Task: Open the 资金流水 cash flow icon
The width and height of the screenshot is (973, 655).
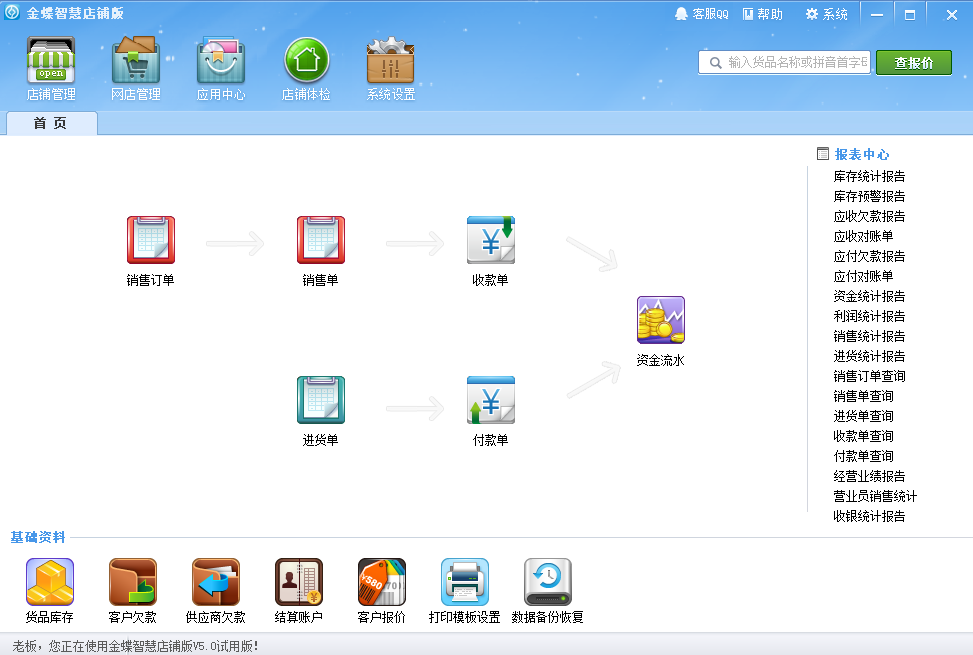Action: coord(661,320)
